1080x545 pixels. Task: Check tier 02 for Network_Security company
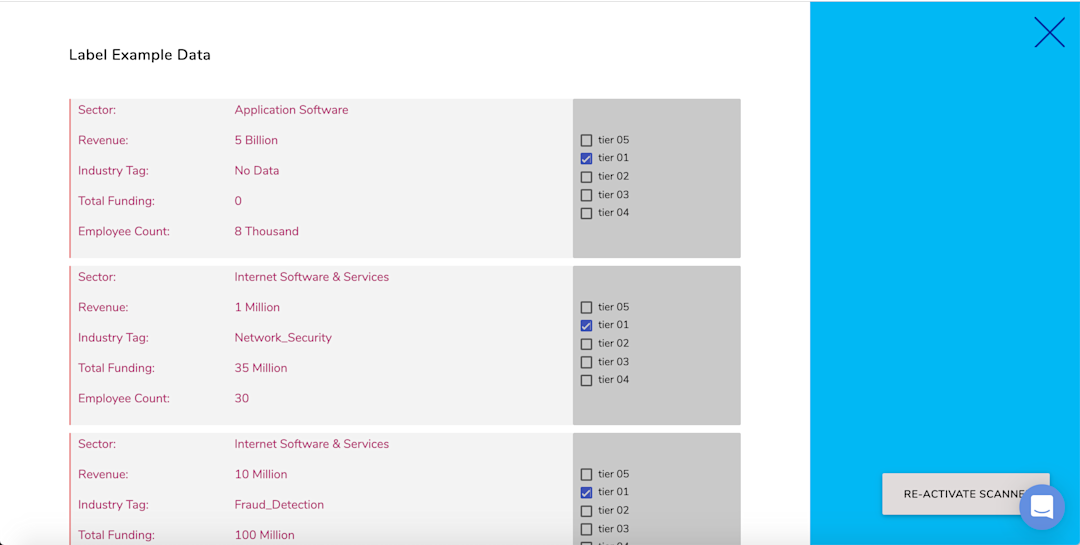coord(586,344)
